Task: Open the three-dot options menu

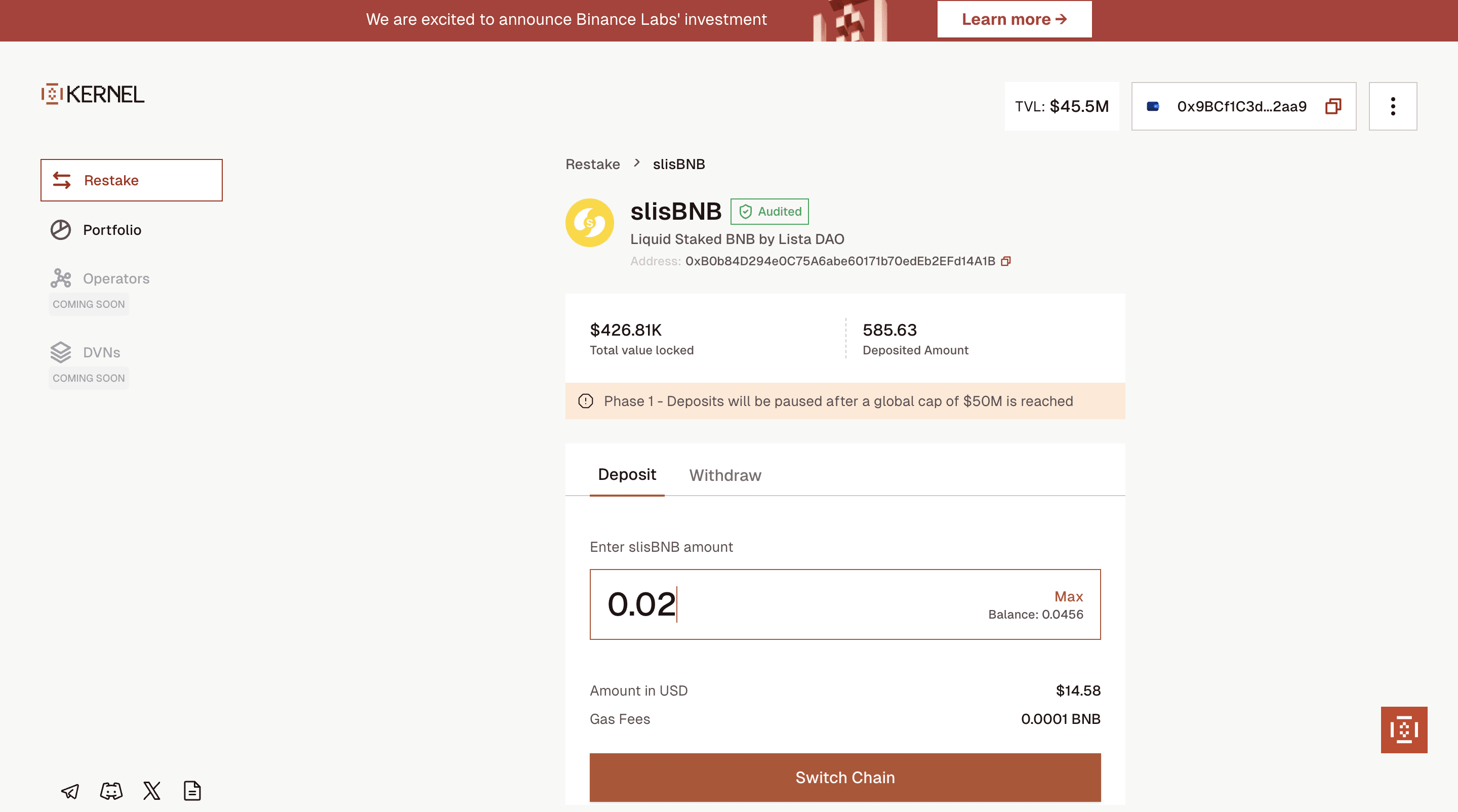Action: tap(1393, 106)
